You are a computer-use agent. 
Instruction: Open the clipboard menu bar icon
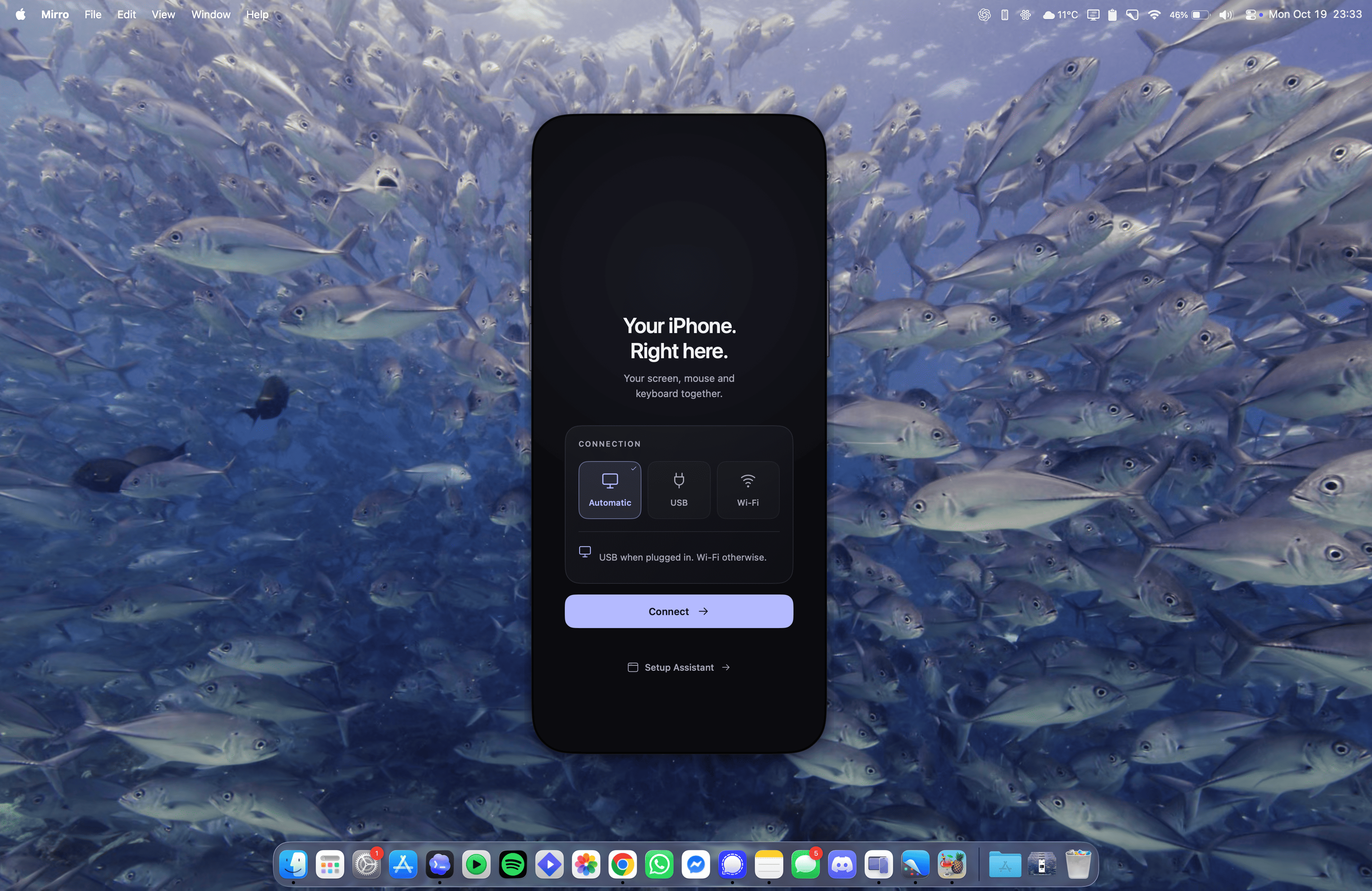point(1112,15)
